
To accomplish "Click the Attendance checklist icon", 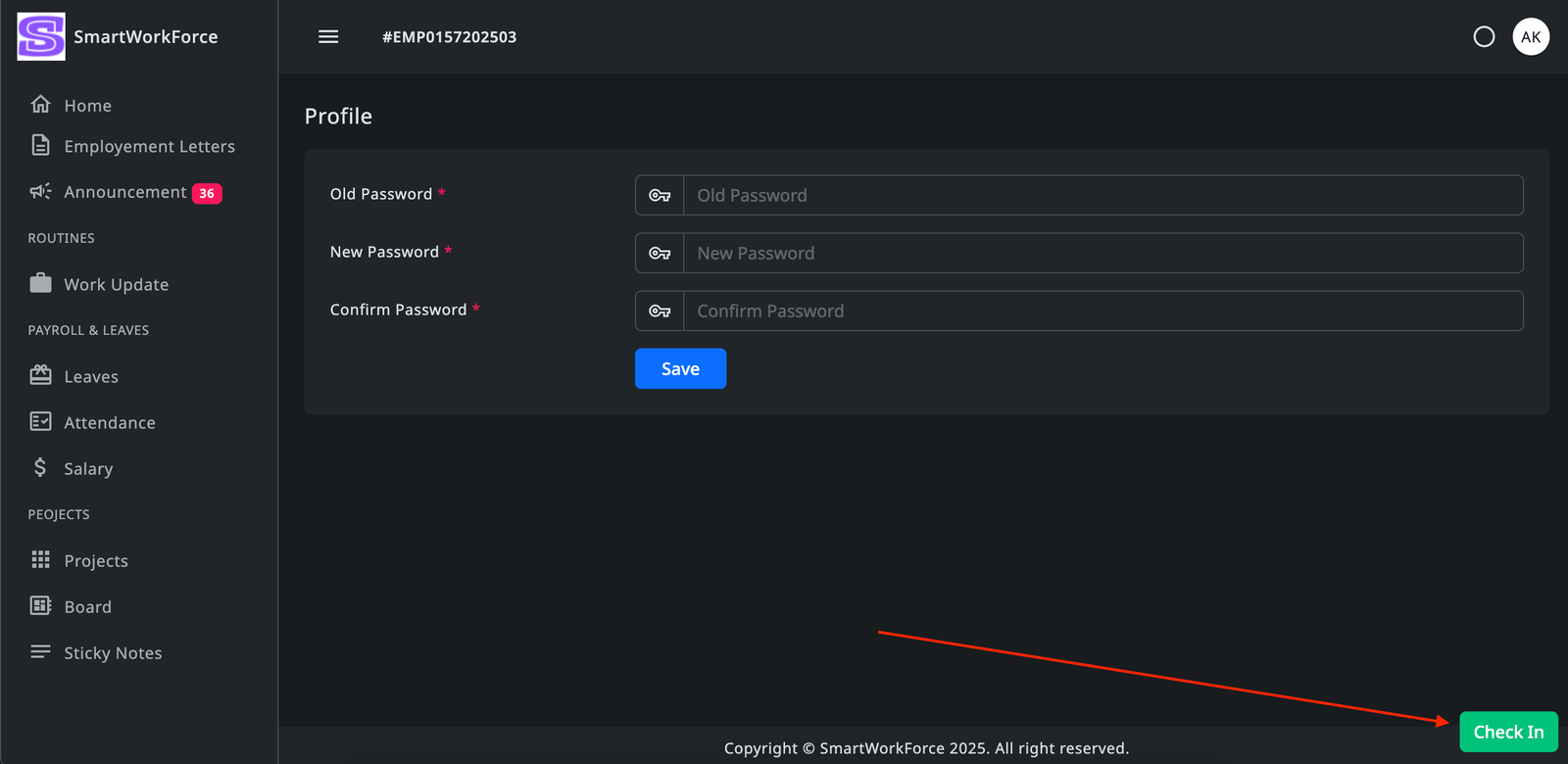I will 40,422.
